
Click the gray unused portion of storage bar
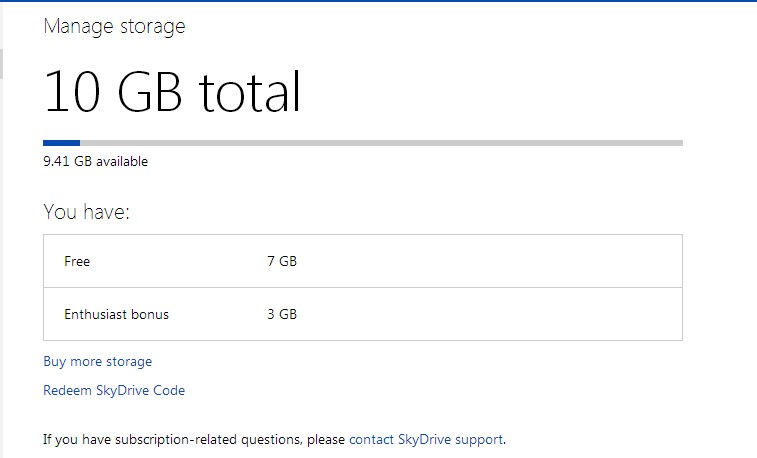point(380,143)
